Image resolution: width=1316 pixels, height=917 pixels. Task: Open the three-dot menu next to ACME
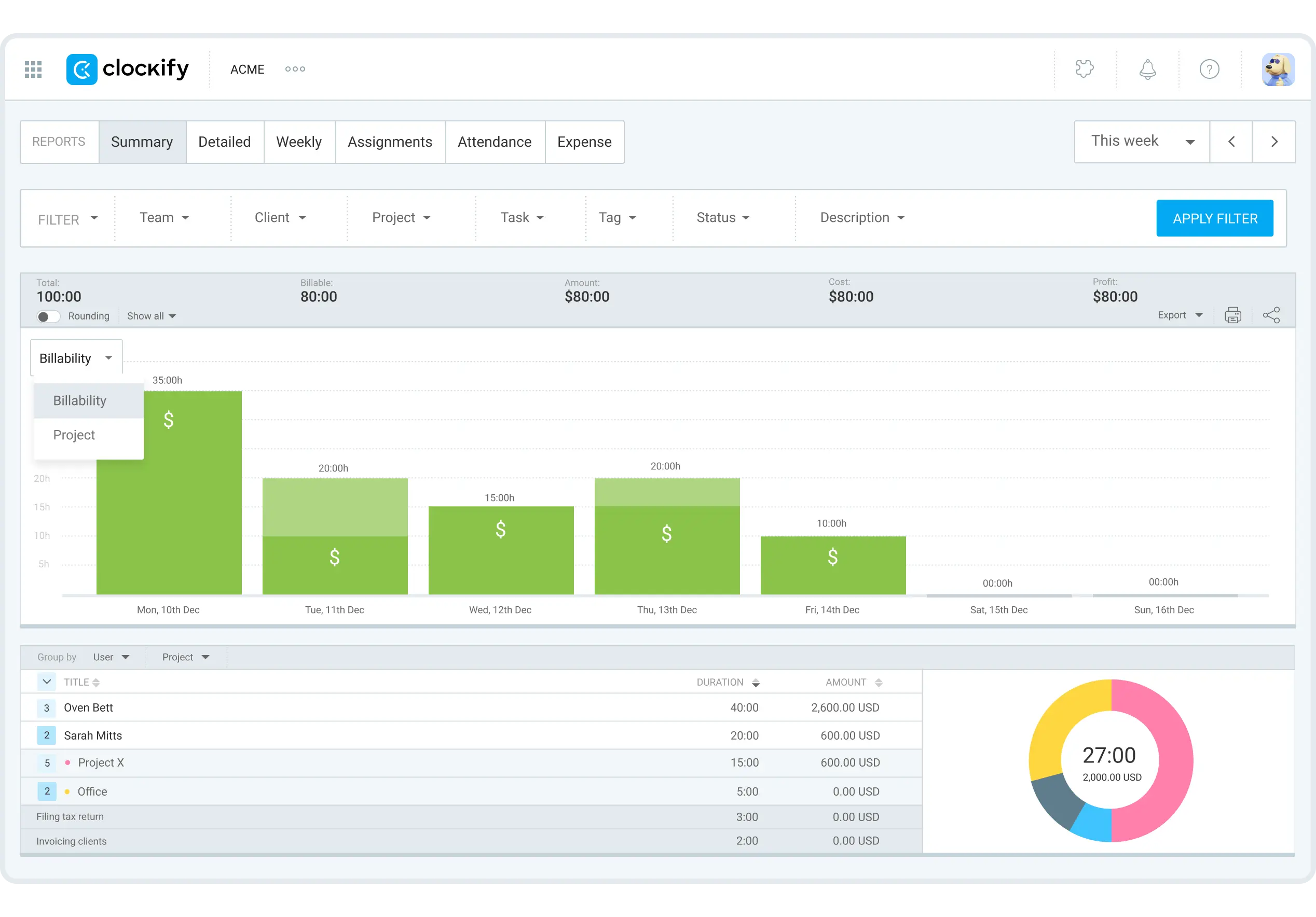[x=295, y=69]
